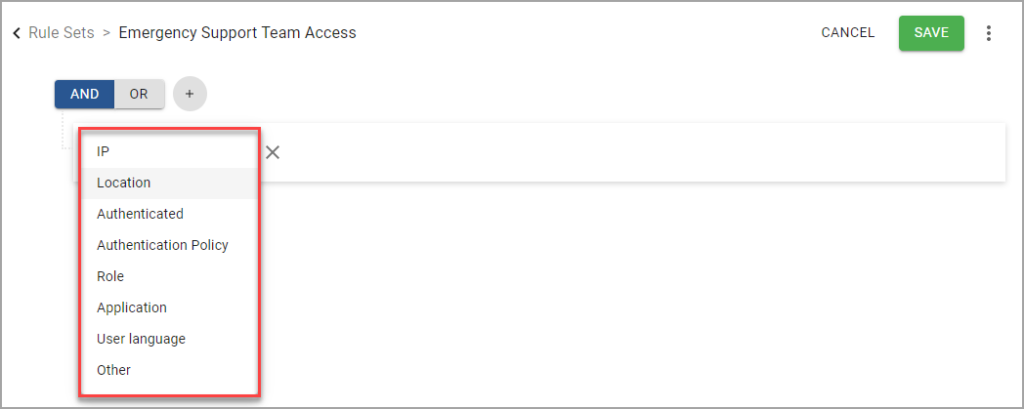
Task: Switch the condition operator to OR
Action: coord(138,93)
